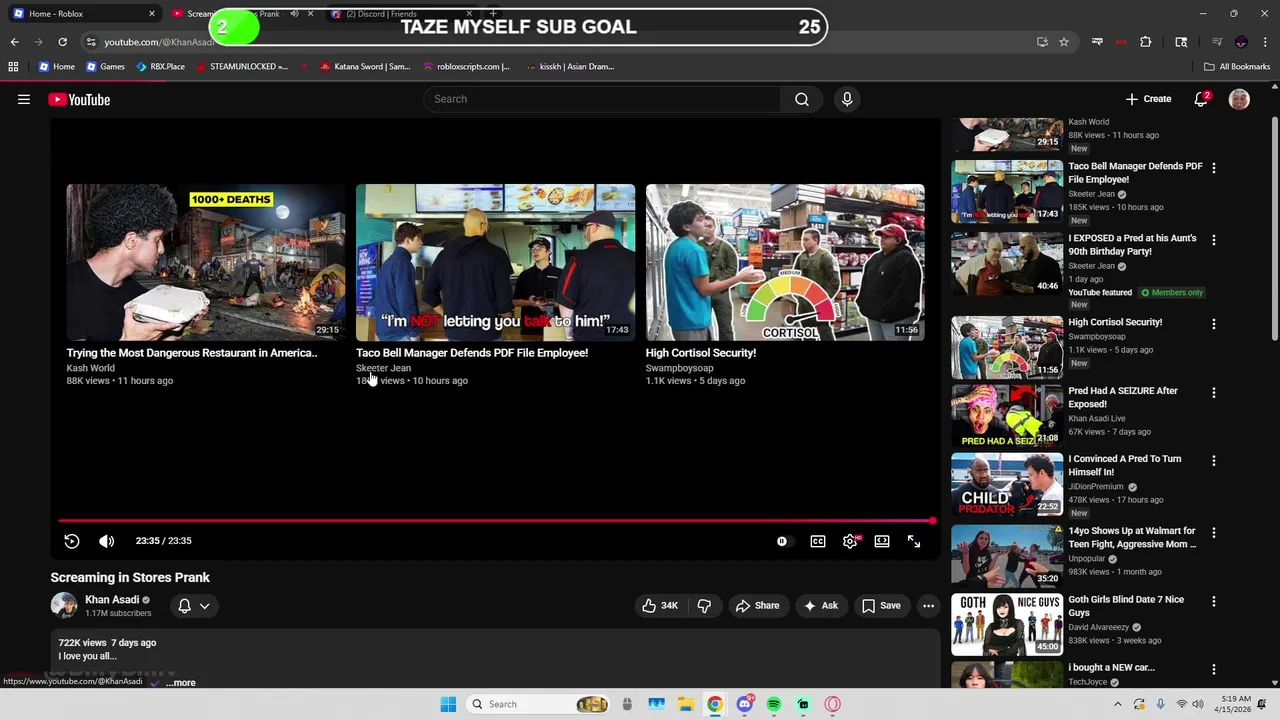Open the Goth Girls Blind Date sidebar thumbnail
Screen dimensions: 1280x720
pos(1007,624)
